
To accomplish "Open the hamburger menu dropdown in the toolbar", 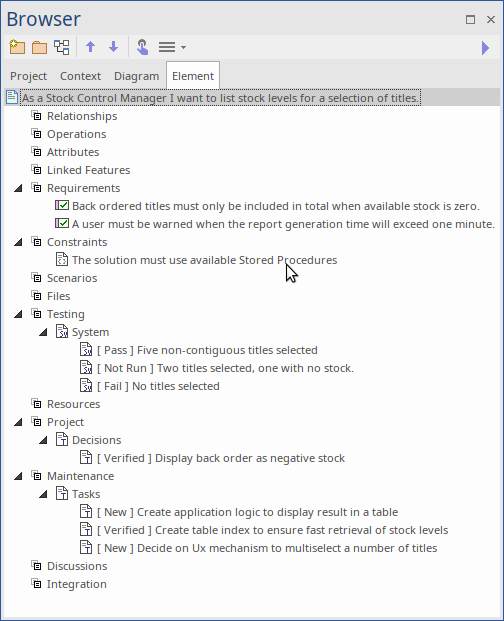I will (x=172, y=47).
